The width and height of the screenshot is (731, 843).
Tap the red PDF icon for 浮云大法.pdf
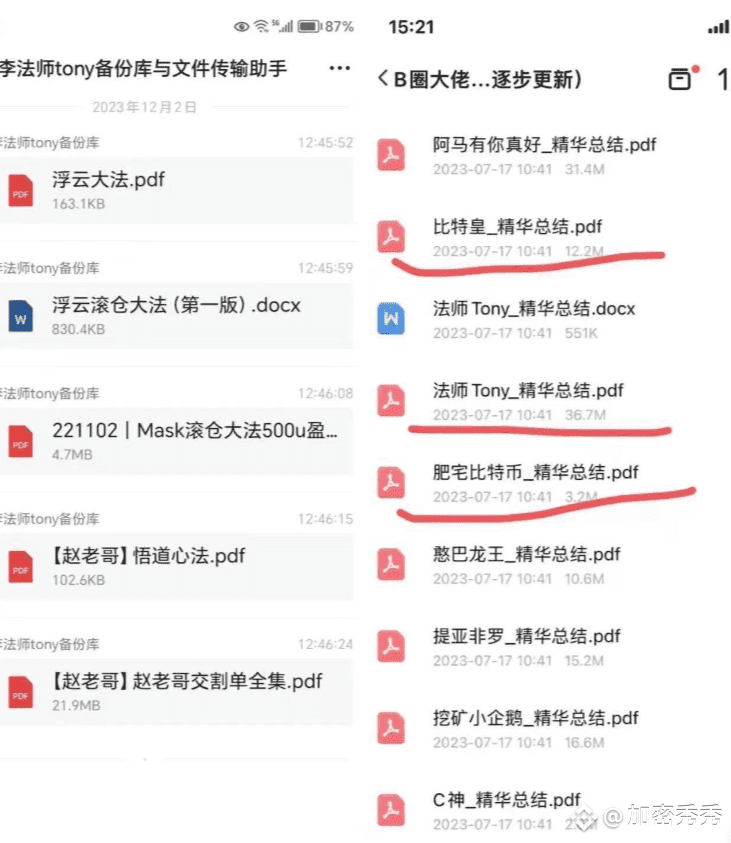click(x=20, y=191)
